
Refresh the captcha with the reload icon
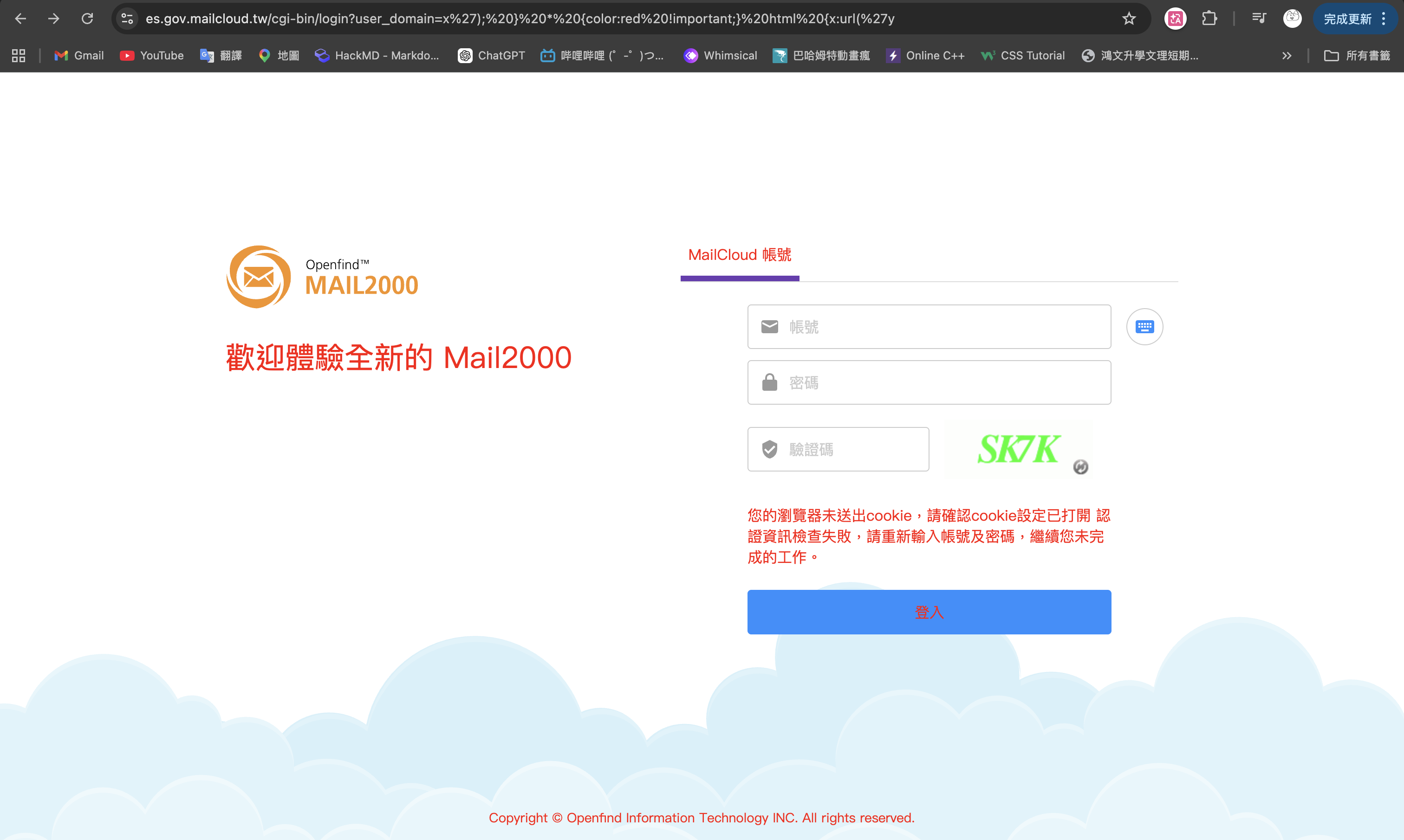[x=1080, y=467]
